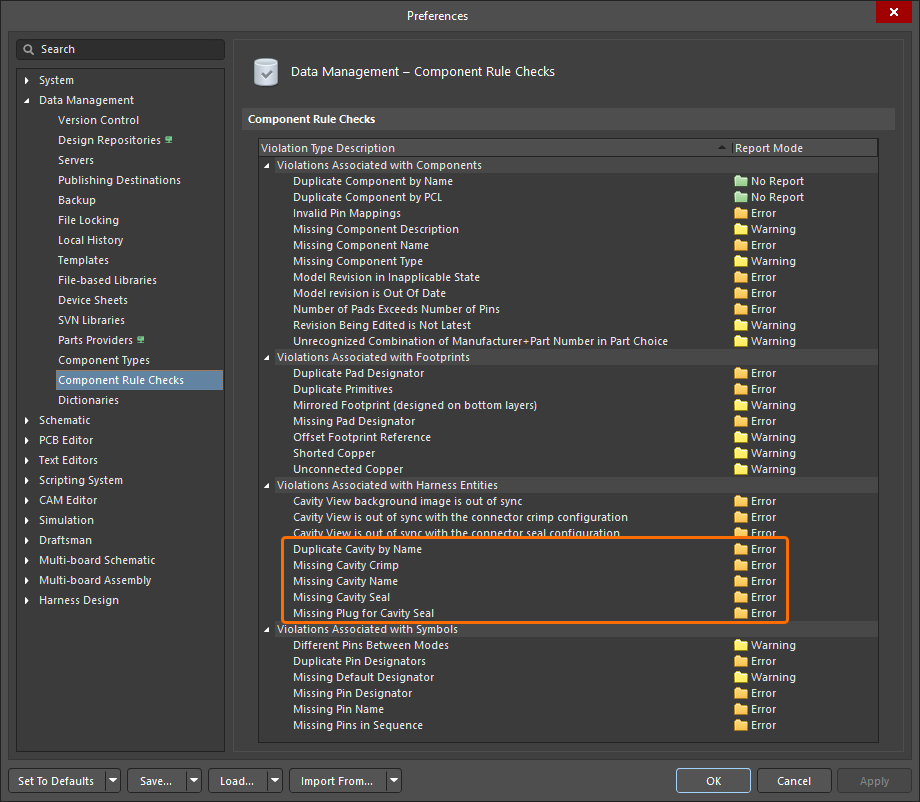The width and height of the screenshot is (920, 802).
Task: Click the folder icon for Model revision is Out Of Date
Action: (740, 293)
